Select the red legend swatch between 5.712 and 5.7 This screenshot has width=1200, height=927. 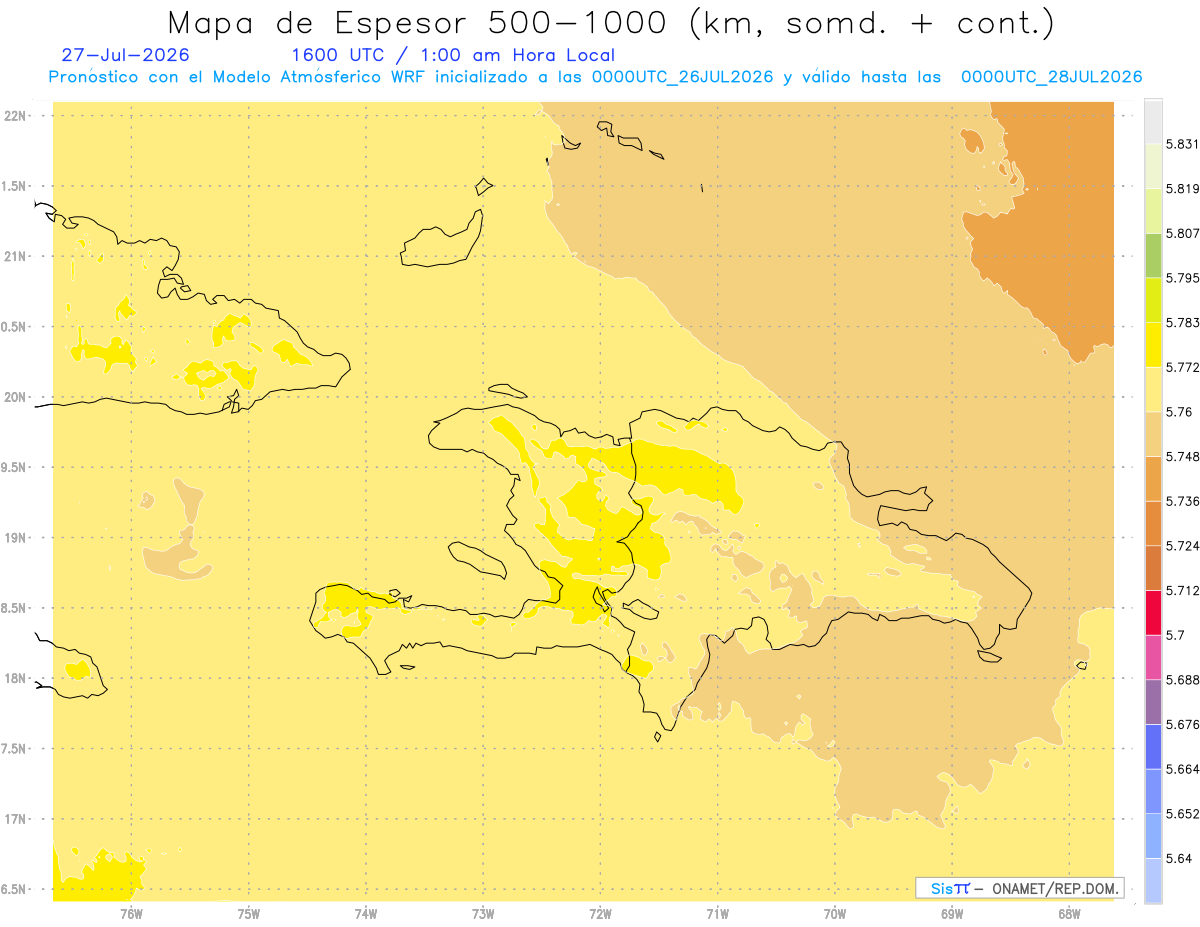[1153, 612]
